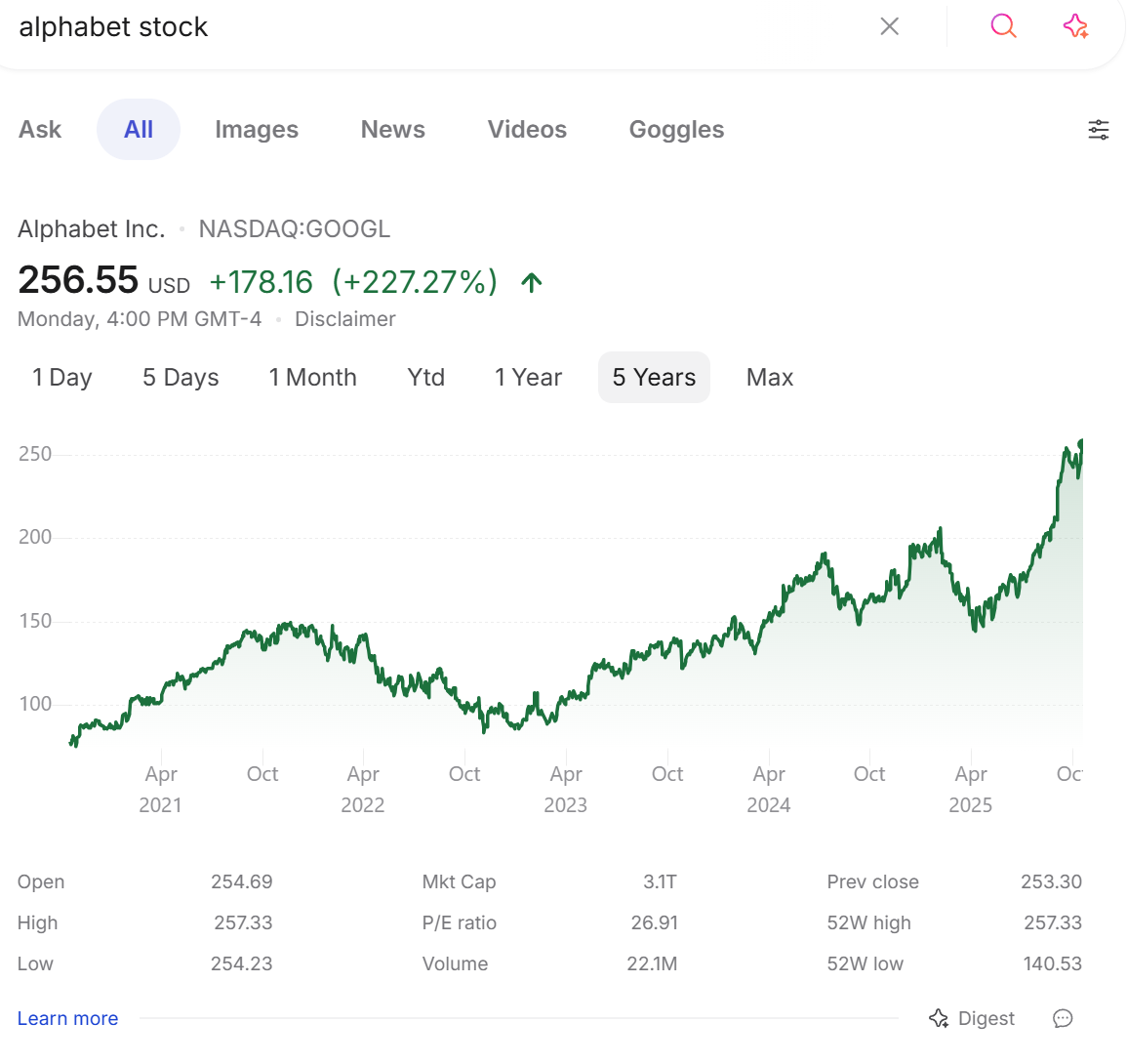The height and width of the screenshot is (1064, 1127).
Task: Show the 1 Month chart range
Action: [x=313, y=378]
